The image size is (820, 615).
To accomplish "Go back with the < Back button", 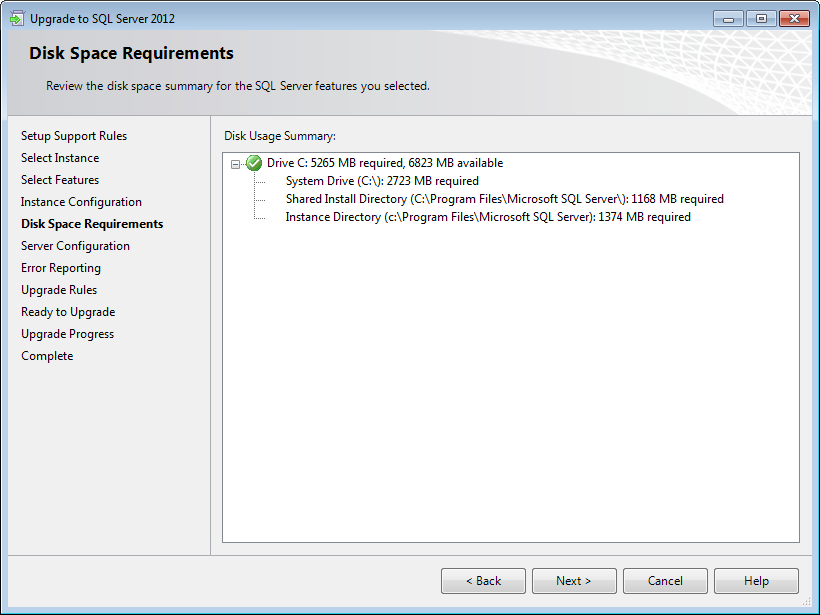I will [483, 581].
